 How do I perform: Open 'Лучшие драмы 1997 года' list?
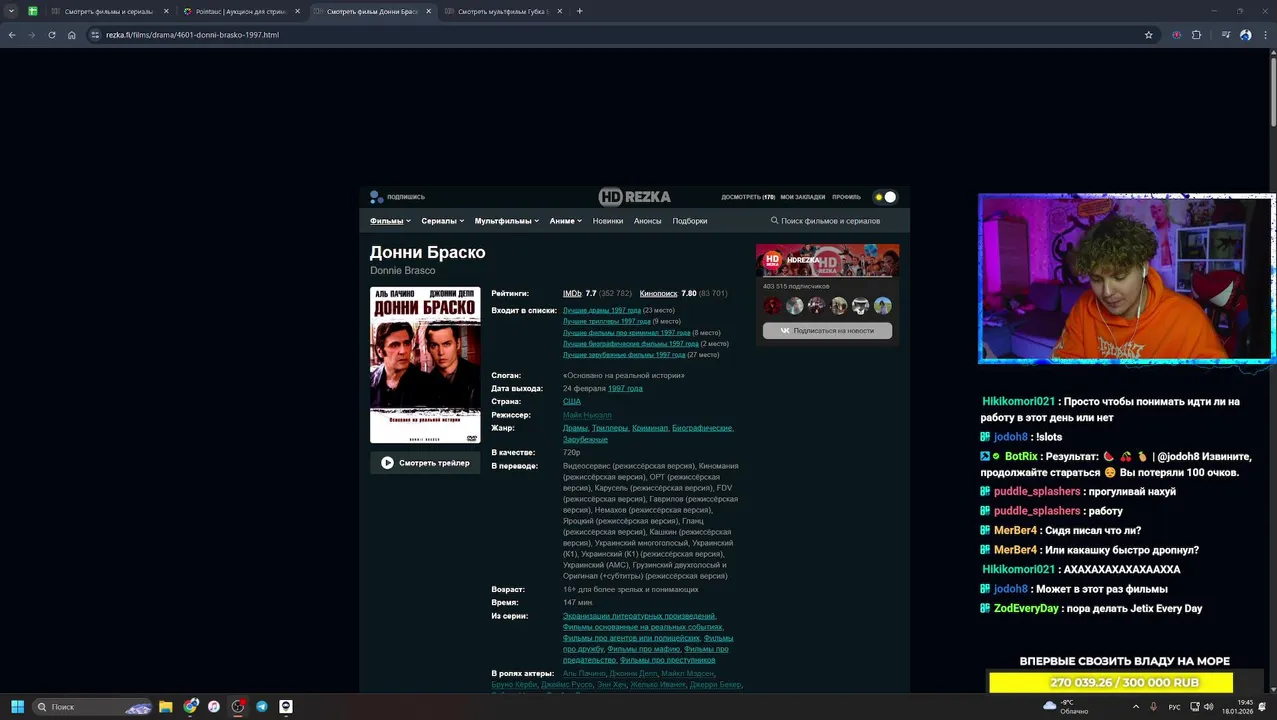click(602, 310)
